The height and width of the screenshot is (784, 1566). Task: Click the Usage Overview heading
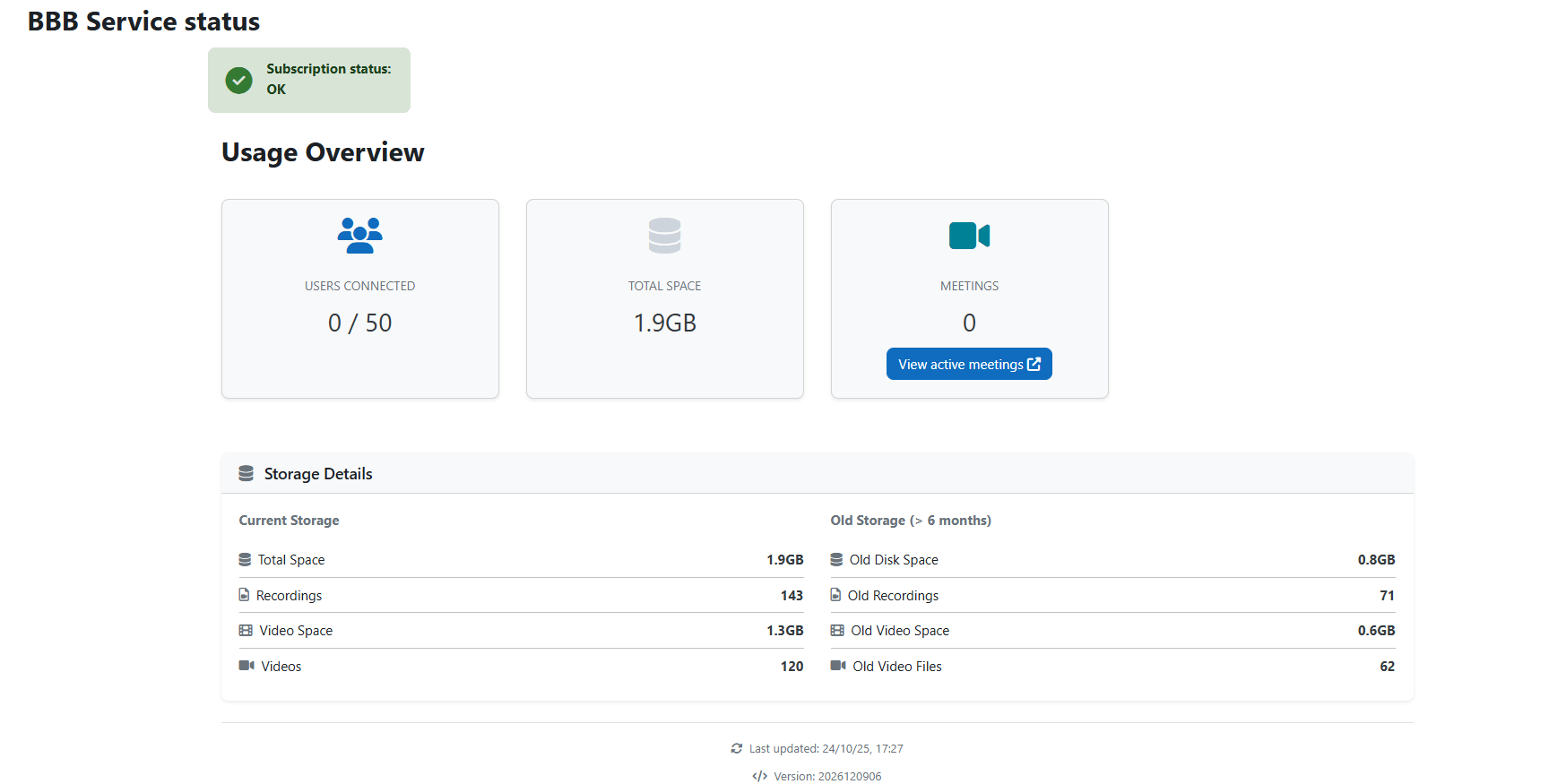[323, 152]
